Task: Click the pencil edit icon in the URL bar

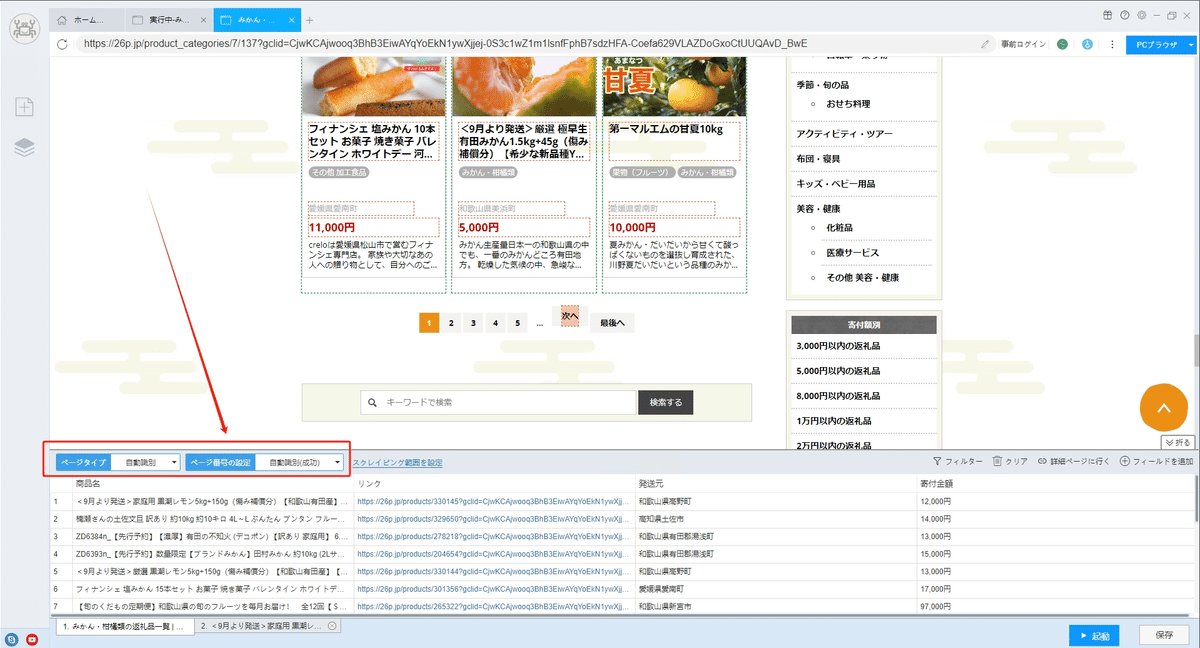Action: (x=986, y=44)
